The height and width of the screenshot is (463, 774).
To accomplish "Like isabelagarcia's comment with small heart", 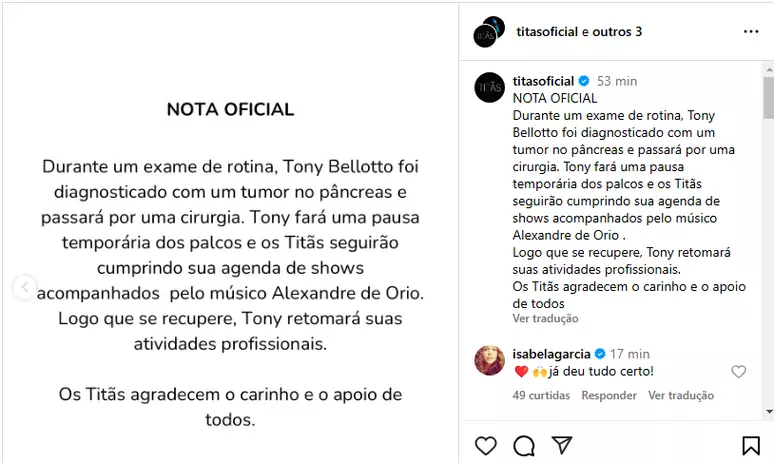I will [x=738, y=372].
